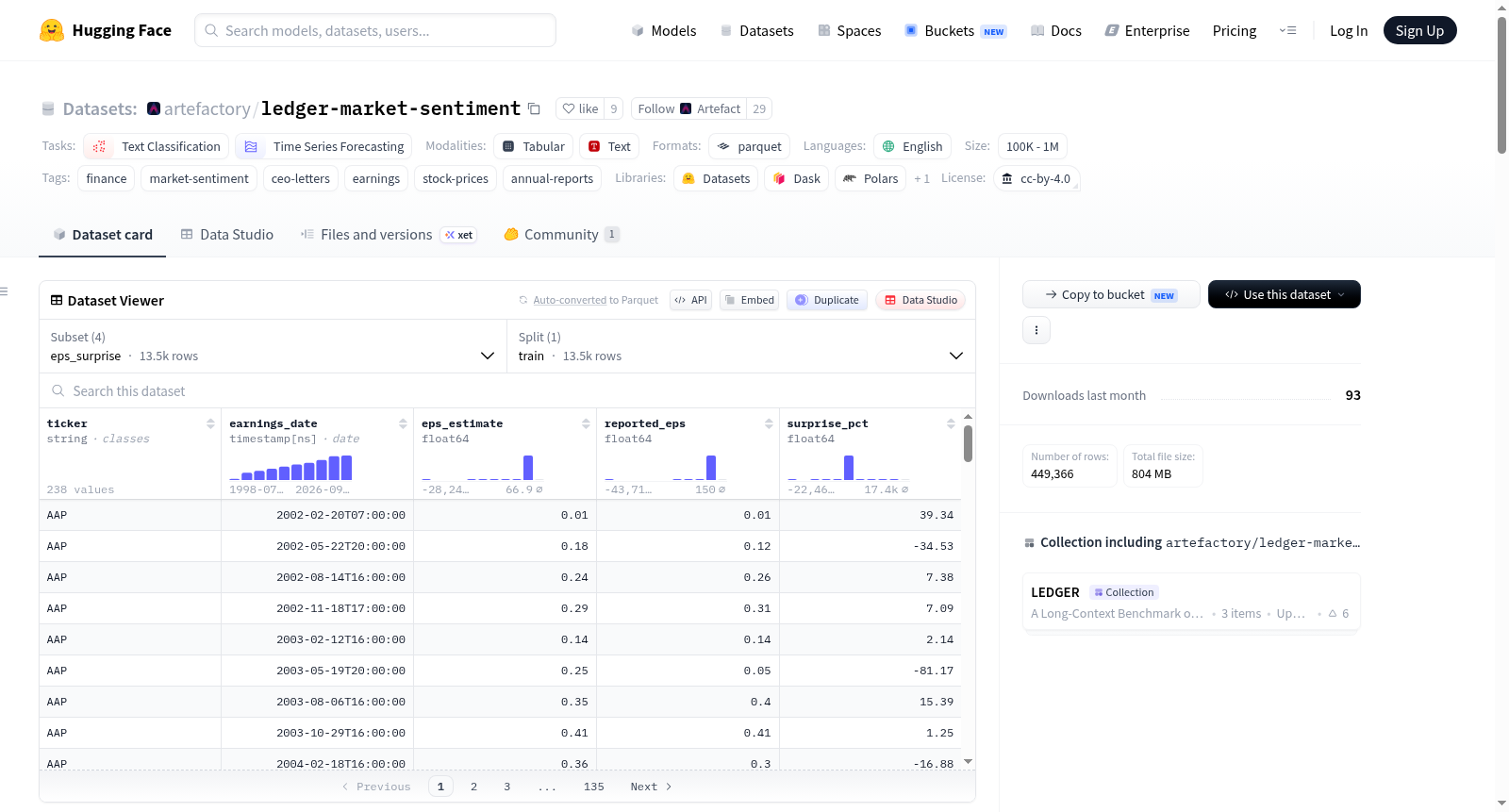Switch to the Data Studio tab
The image size is (1509, 812).
click(227, 234)
